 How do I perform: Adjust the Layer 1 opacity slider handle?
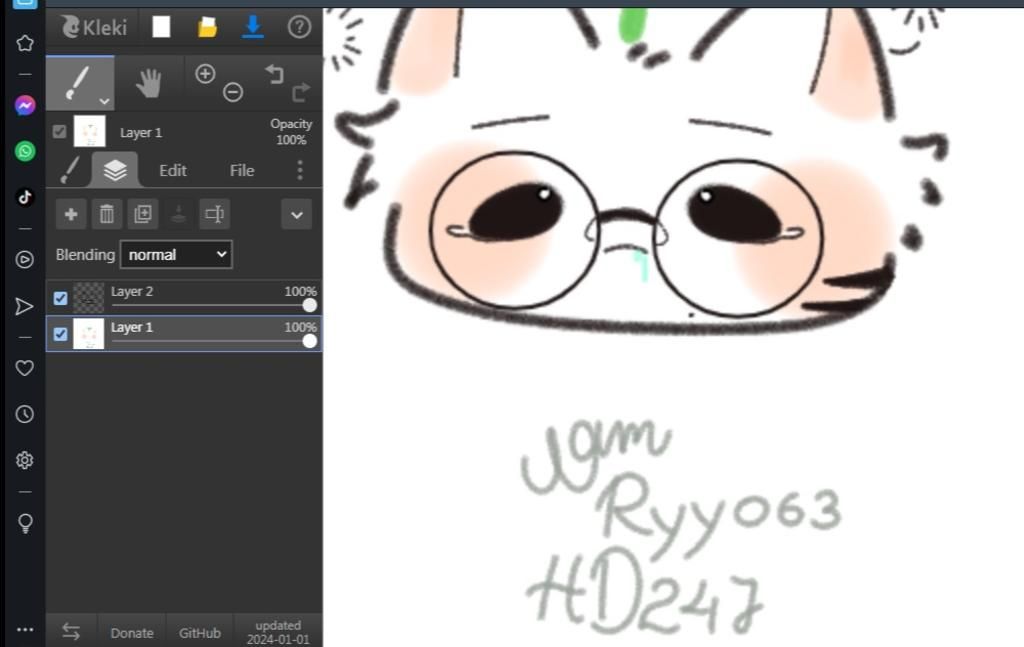coord(310,341)
